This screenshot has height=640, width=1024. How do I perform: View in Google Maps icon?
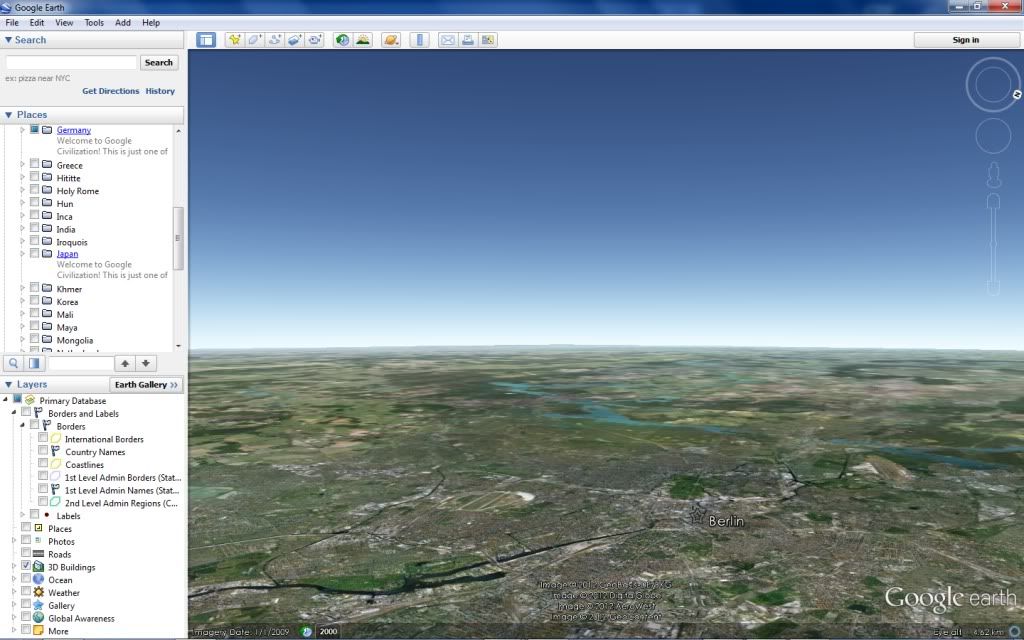tap(488, 40)
